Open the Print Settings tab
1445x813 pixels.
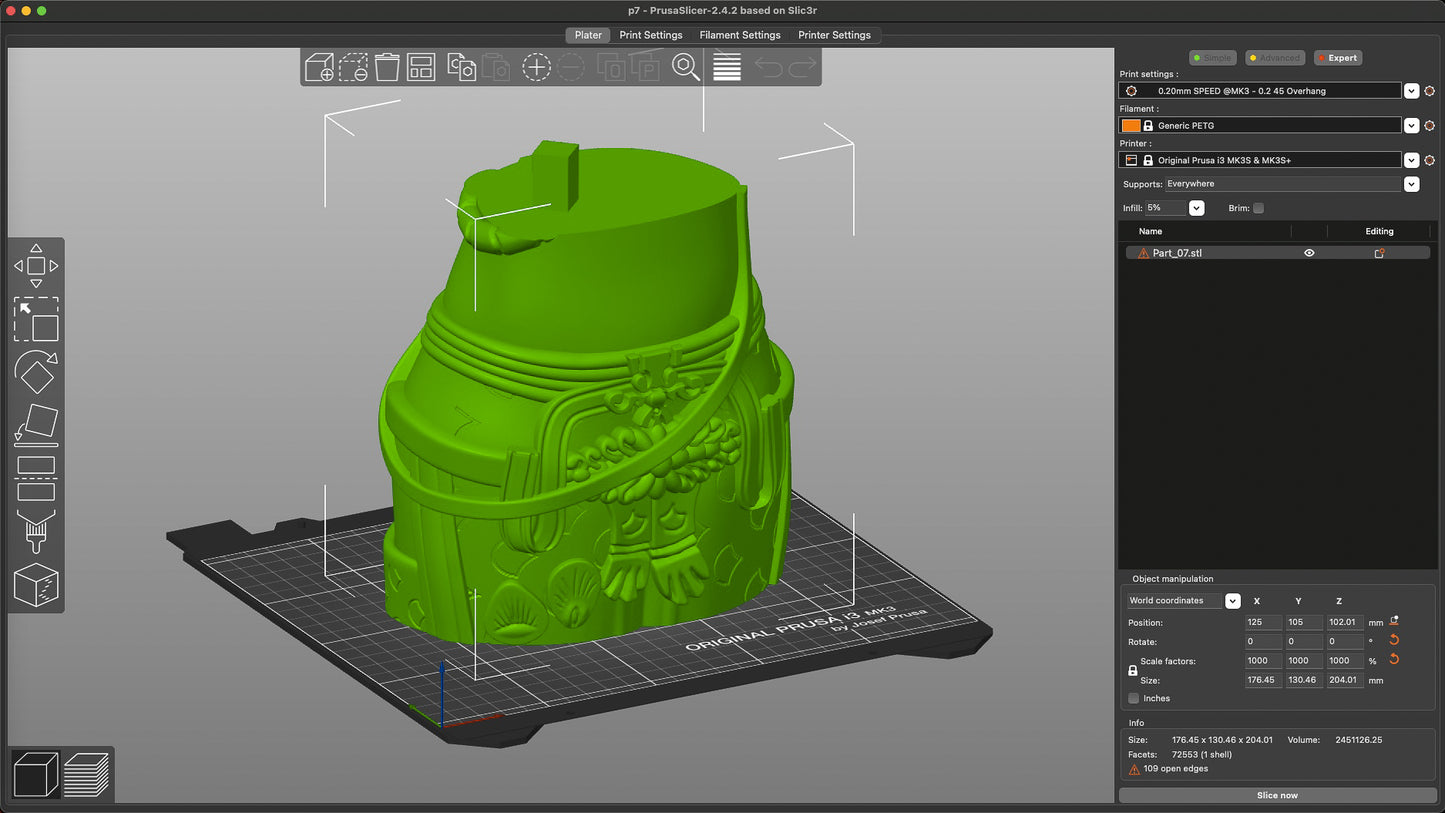click(x=650, y=35)
